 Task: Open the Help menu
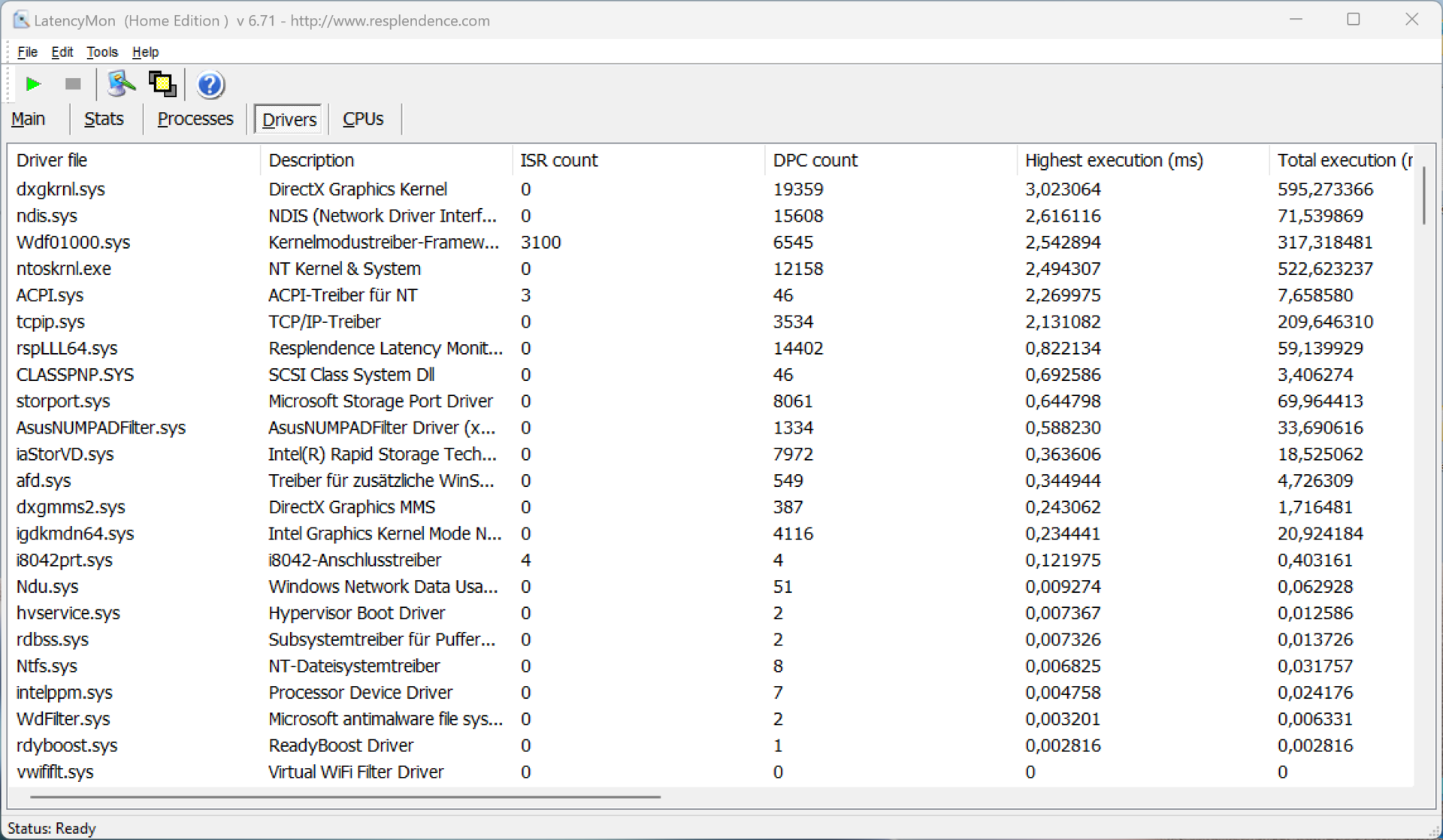click(x=145, y=52)
